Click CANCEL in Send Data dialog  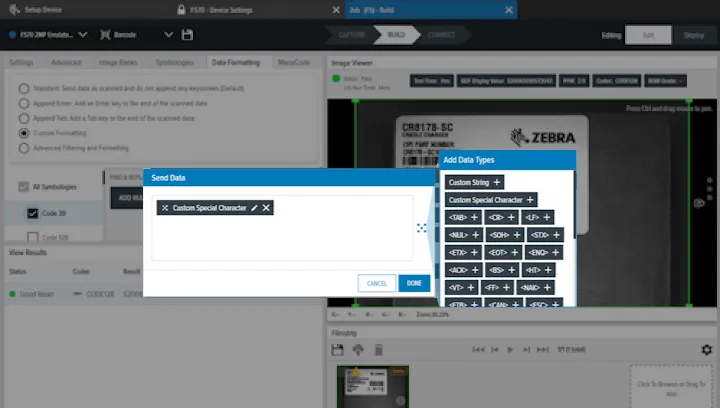(x=377, y=283)
